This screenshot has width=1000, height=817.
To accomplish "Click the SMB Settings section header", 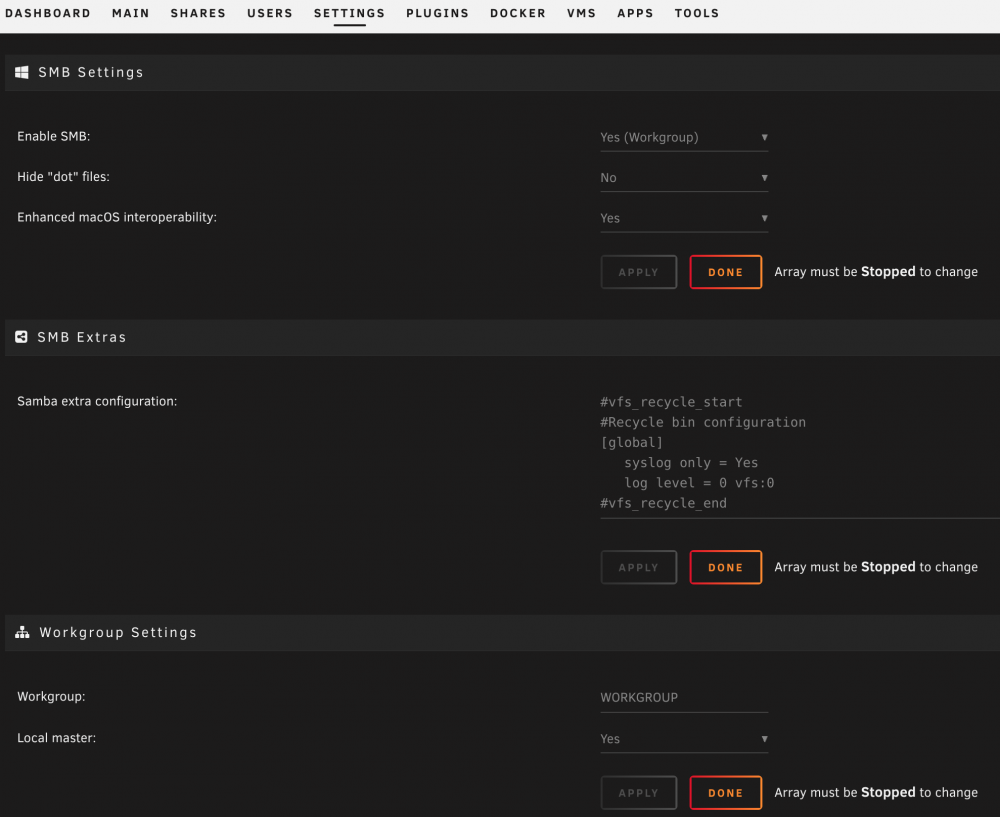I will (x=503, y=72).
